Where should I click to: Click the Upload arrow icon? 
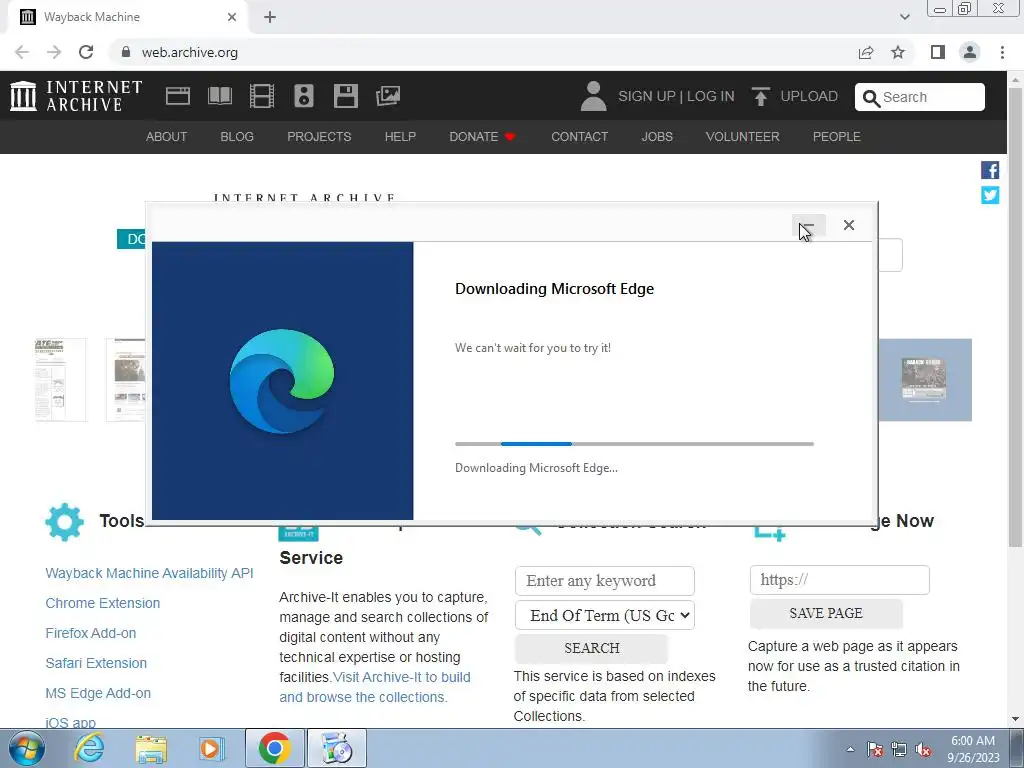pos(760,96)
